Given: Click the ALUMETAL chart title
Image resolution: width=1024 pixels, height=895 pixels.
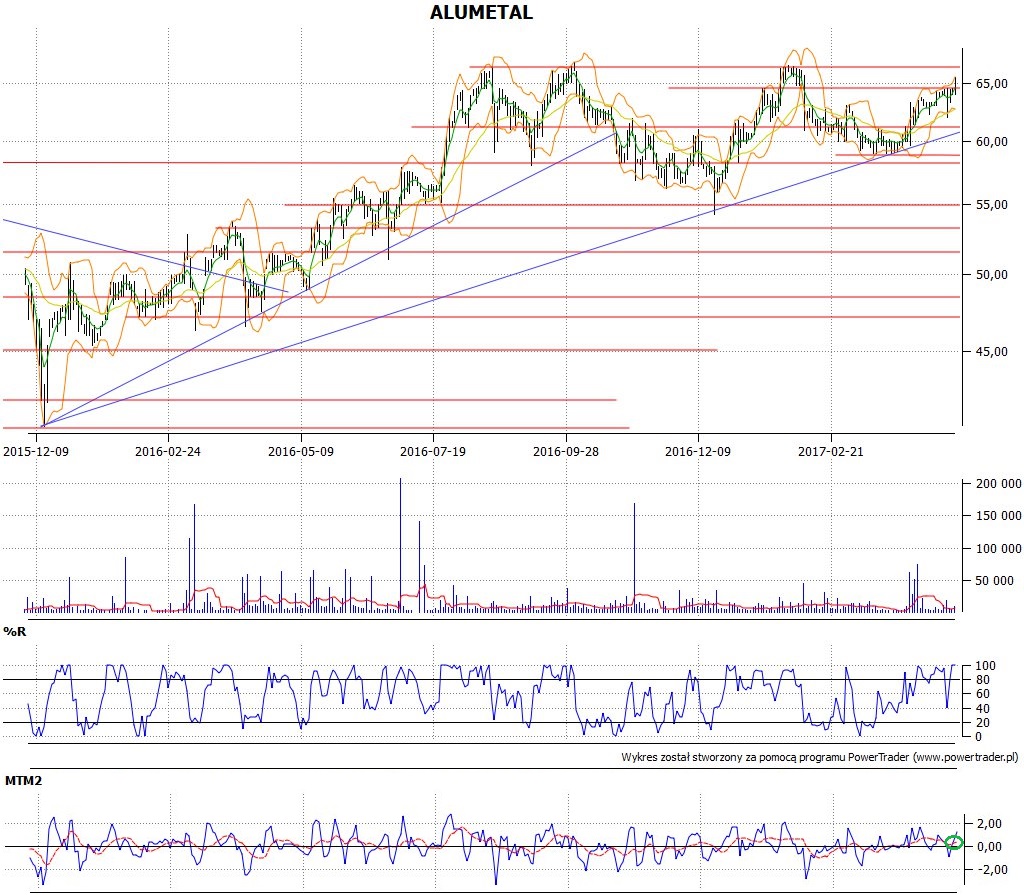Looking at the screenshot, I should click(x=481, y=12).
